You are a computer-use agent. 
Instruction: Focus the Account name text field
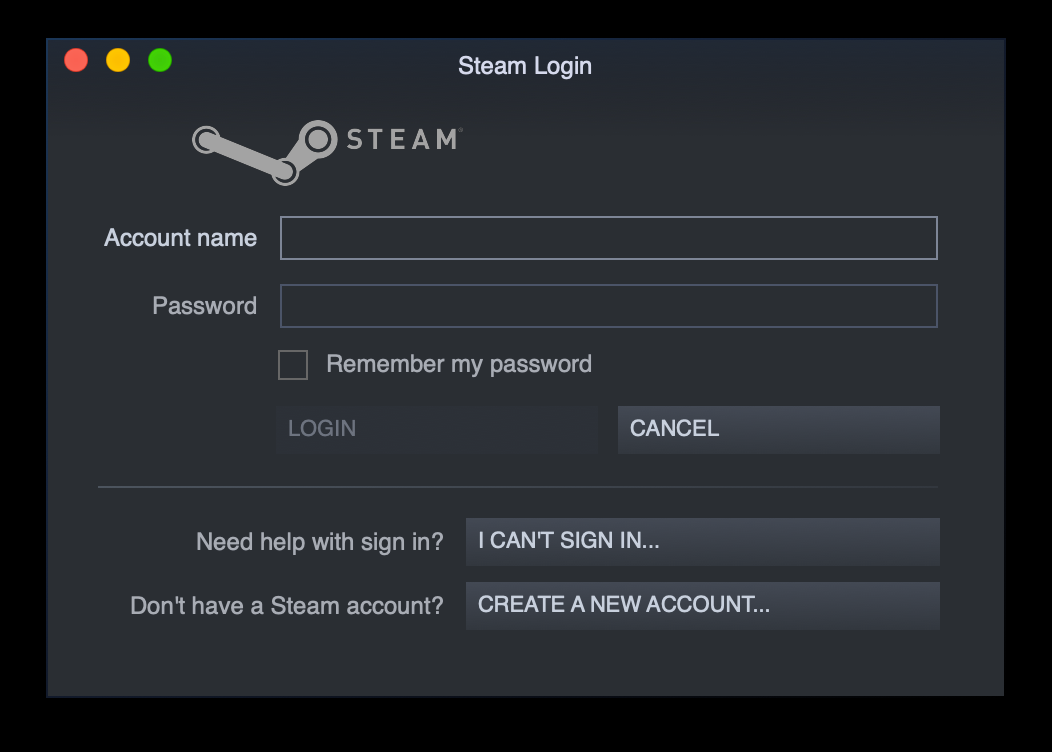tap(609, 237)
